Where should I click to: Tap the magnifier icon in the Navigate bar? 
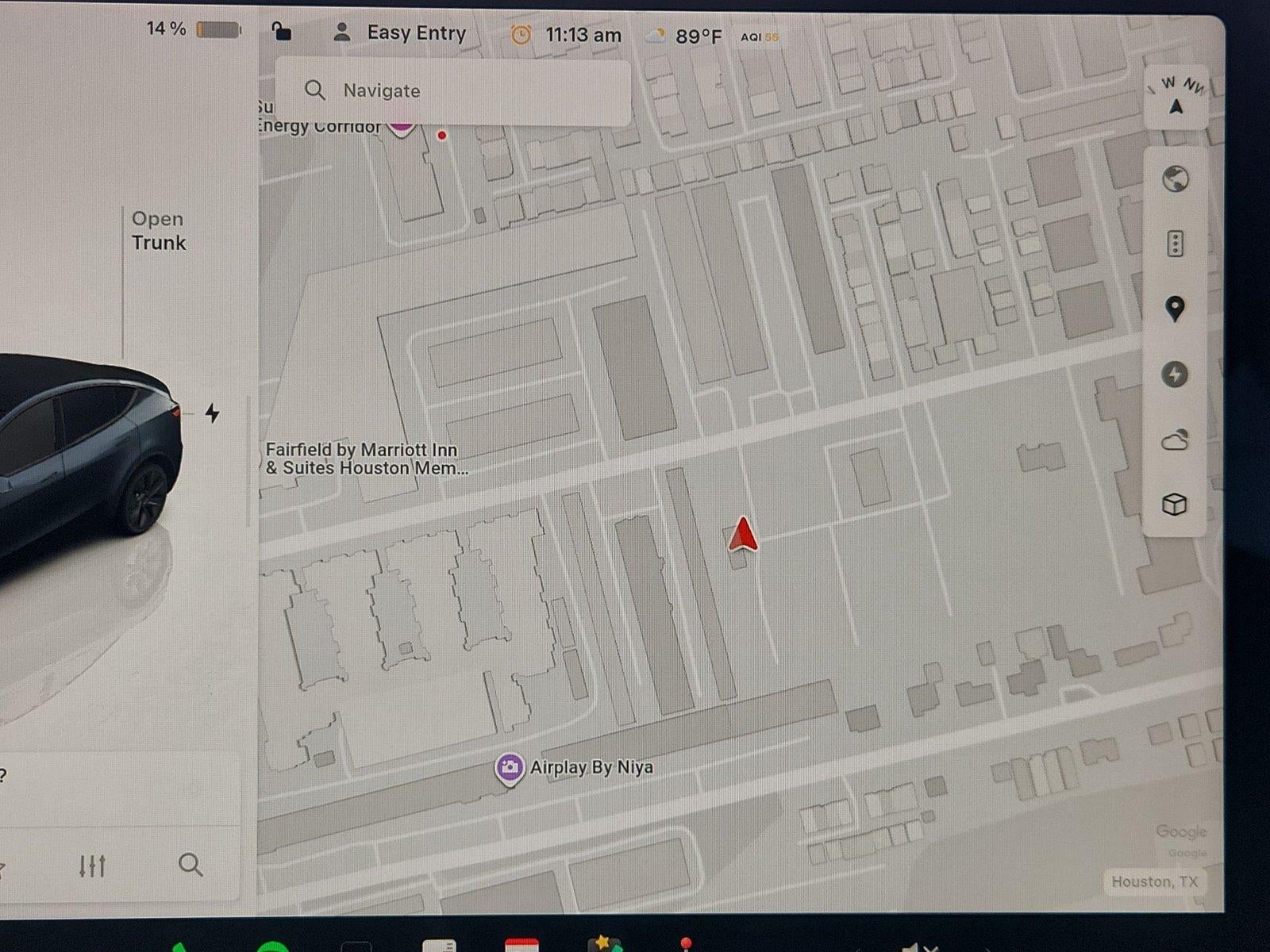(x=315, y=90)
